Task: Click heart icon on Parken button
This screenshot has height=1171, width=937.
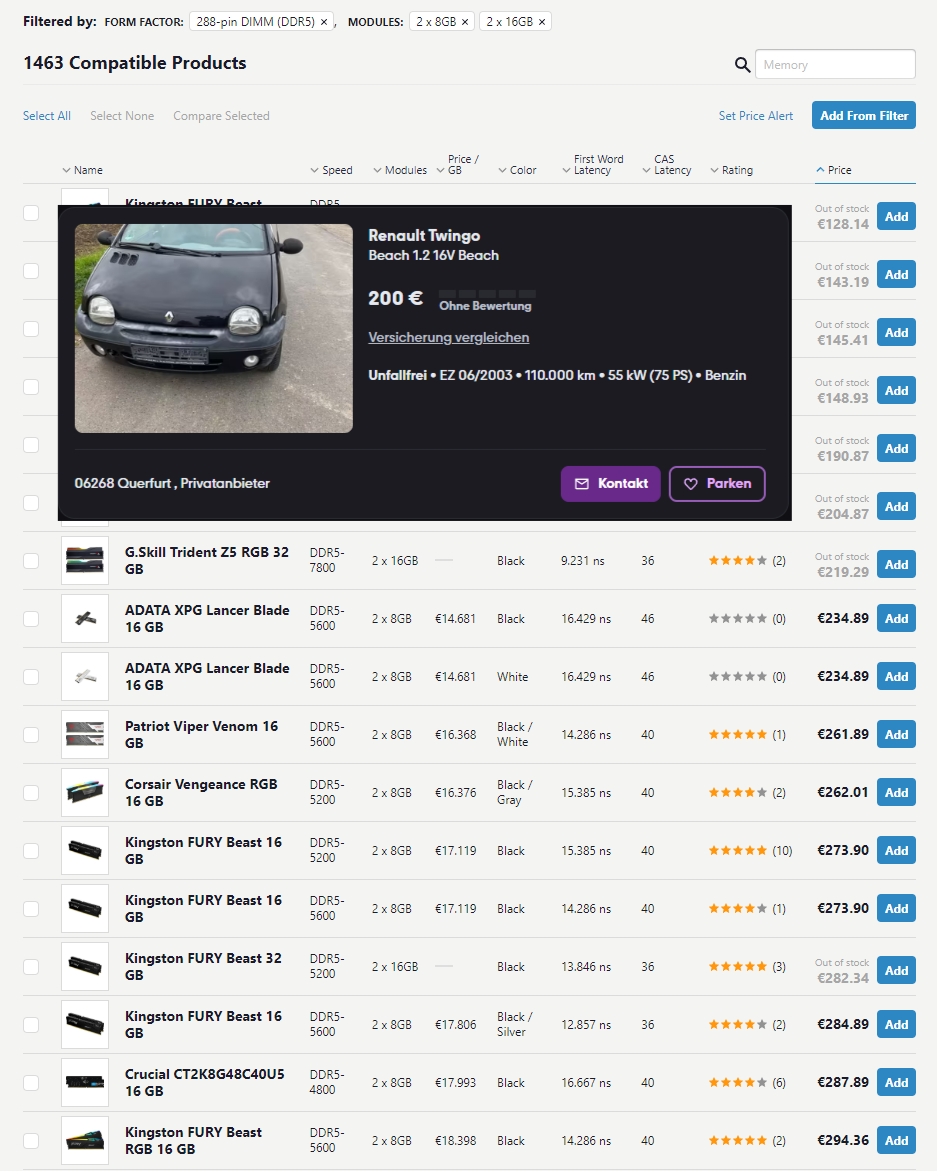Action: click(x=691, y=484)
